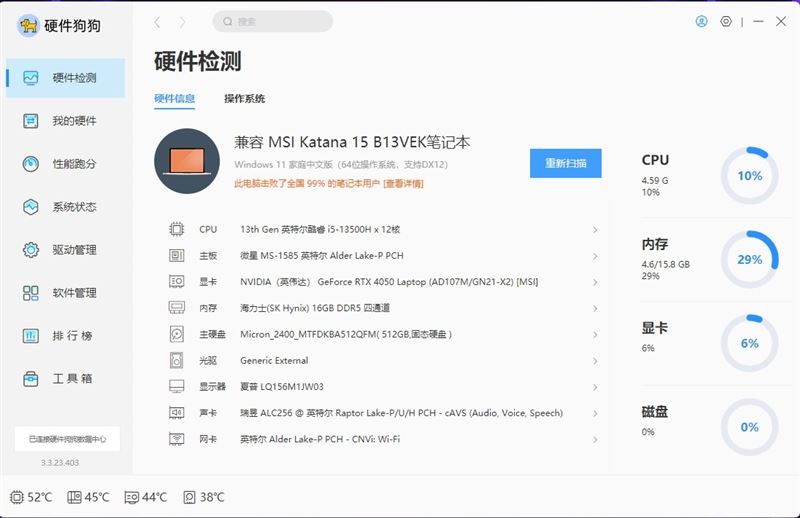Click the 工具箱 briefcase icon
Viewport: 800px width, 518px height.
pos(31,379)
